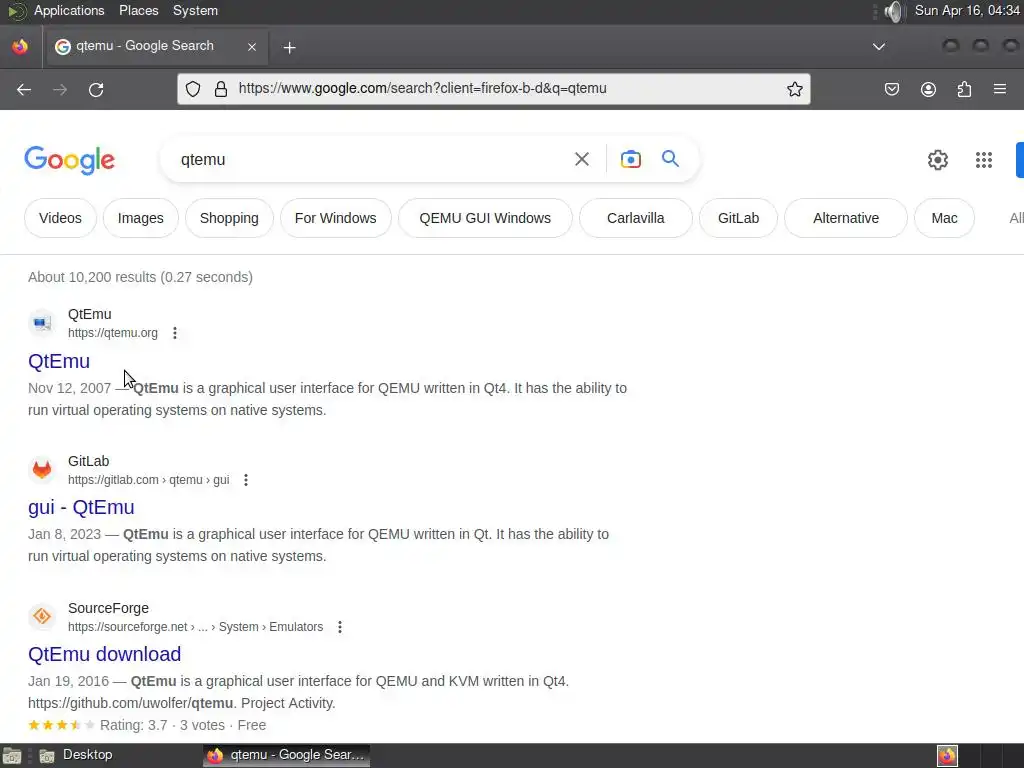Go back using the browser back arrow

[x=24, y=89]
